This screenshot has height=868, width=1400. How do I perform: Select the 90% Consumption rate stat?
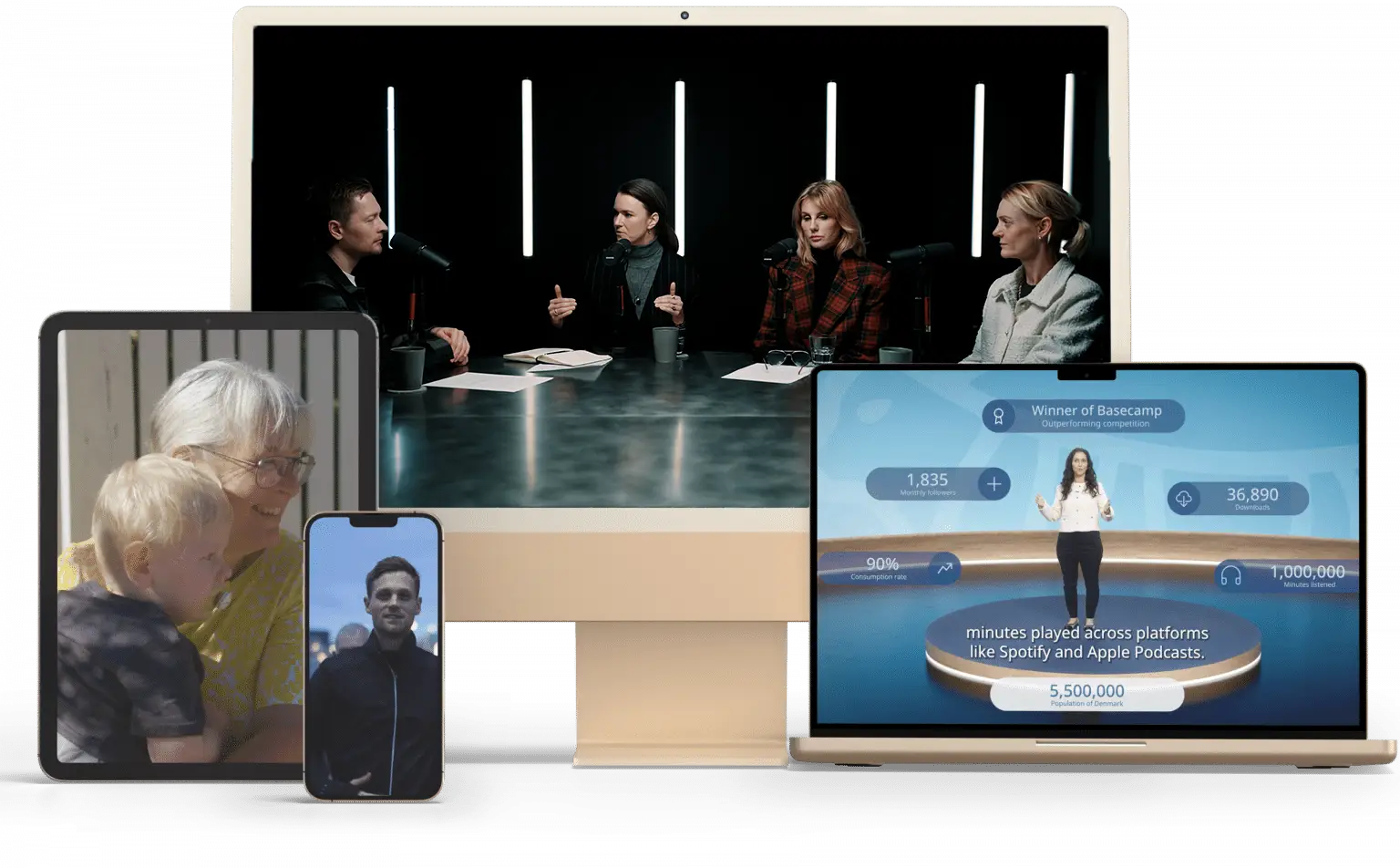(x=889, y=568)
